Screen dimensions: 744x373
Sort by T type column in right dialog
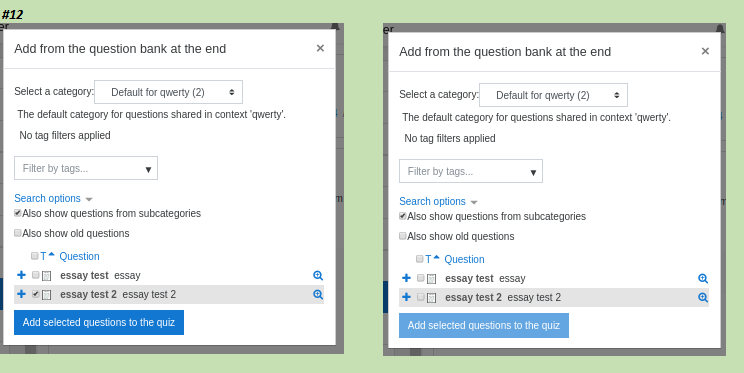coord(428,259)
